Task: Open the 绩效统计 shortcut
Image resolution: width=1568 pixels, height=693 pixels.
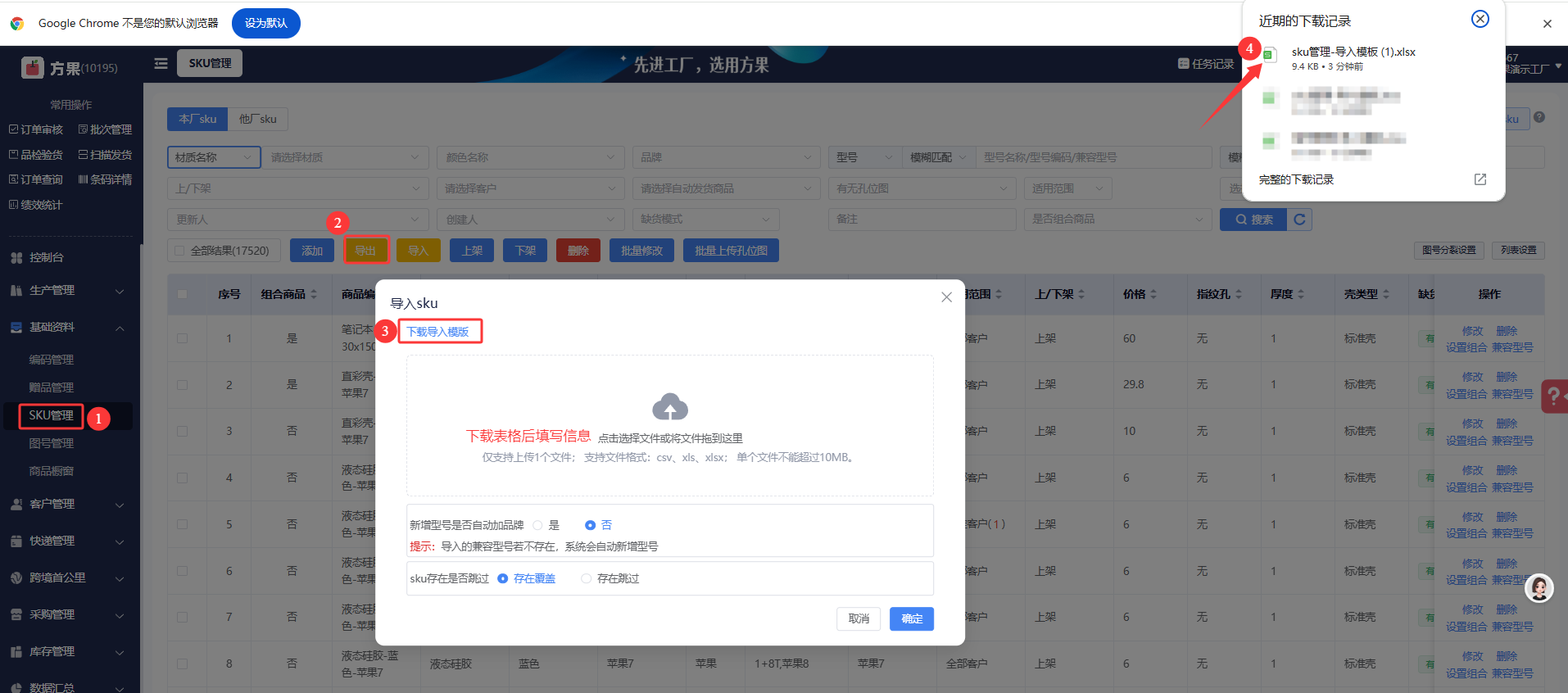Action: (36, 205)
